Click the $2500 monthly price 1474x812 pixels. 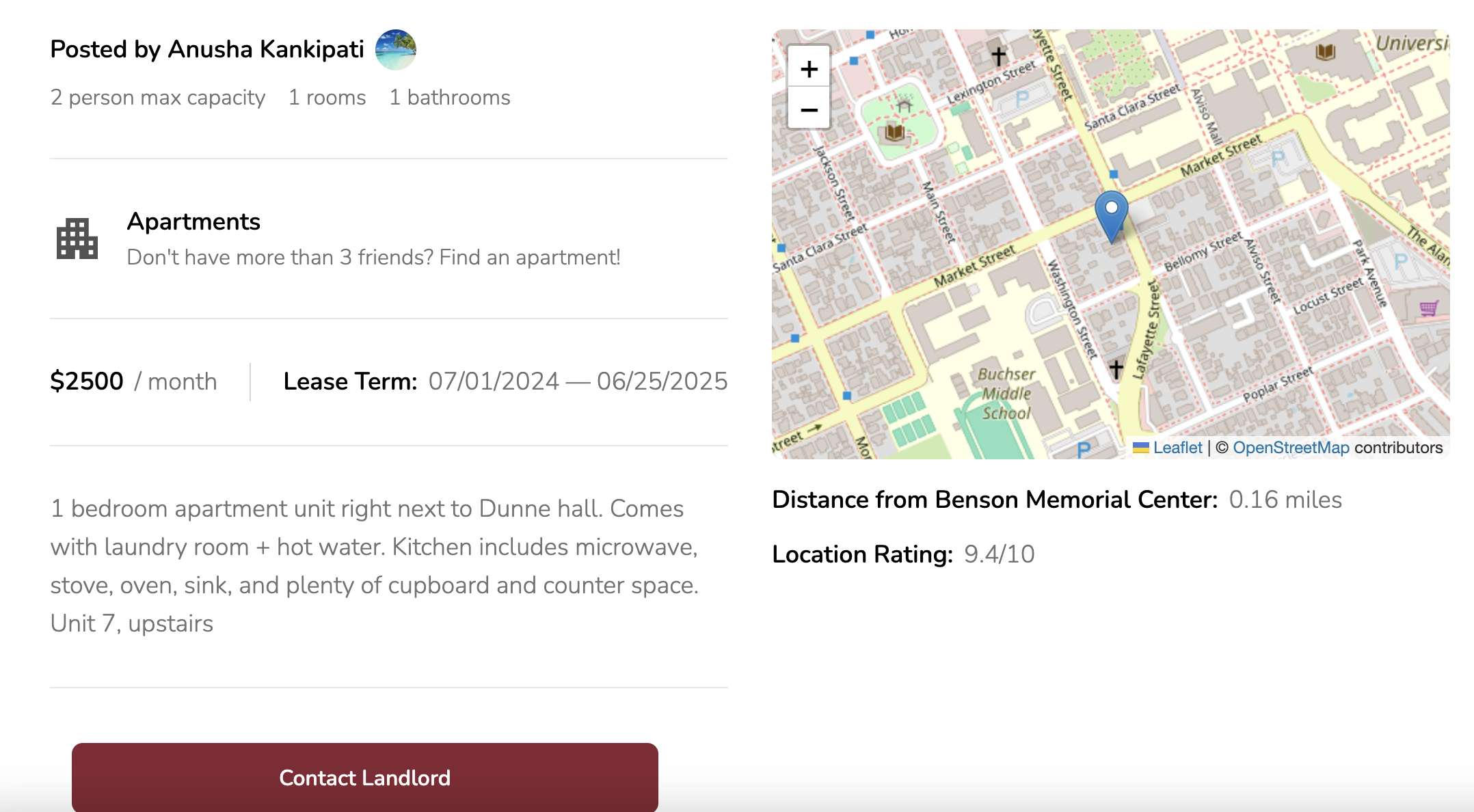[87, 381]
